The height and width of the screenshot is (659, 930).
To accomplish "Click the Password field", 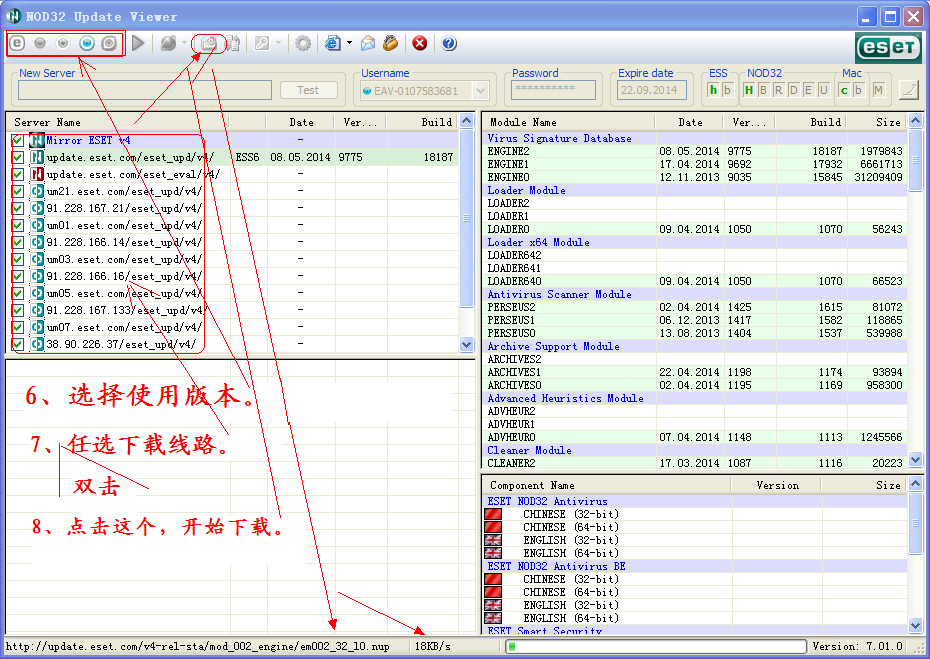I will 553,90.
